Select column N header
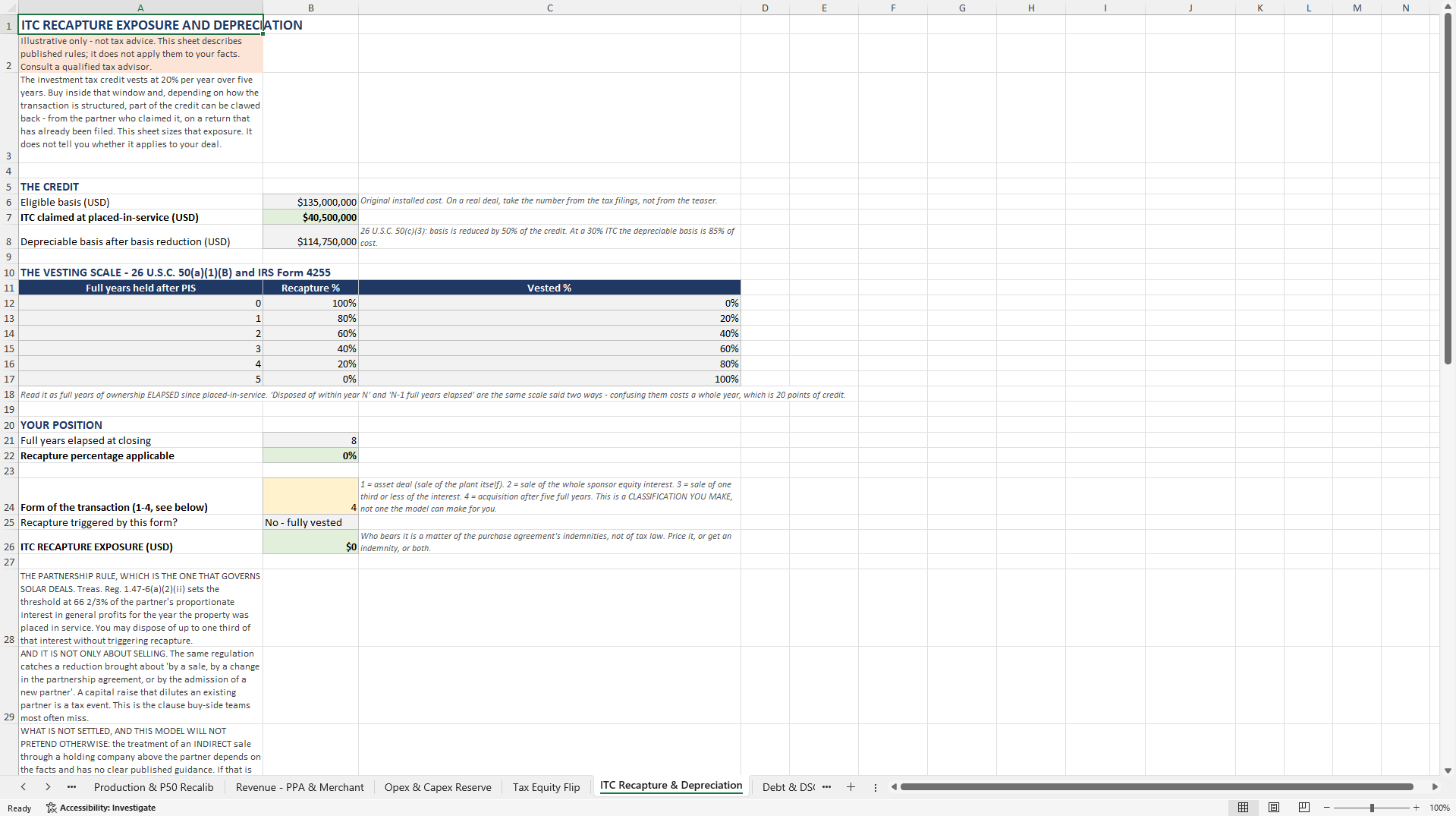This screenshot has width=1456, height=816. [x=1406, y=8]
